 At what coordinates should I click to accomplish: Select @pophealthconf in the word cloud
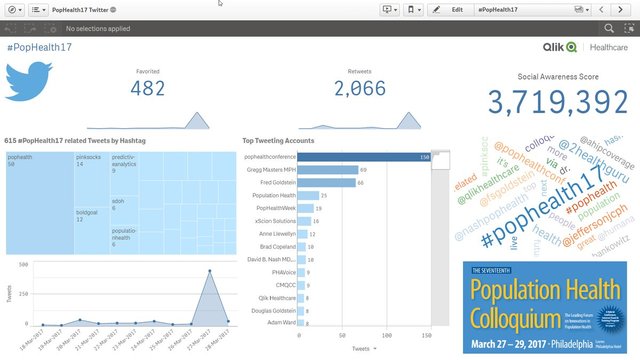(530, 163)
